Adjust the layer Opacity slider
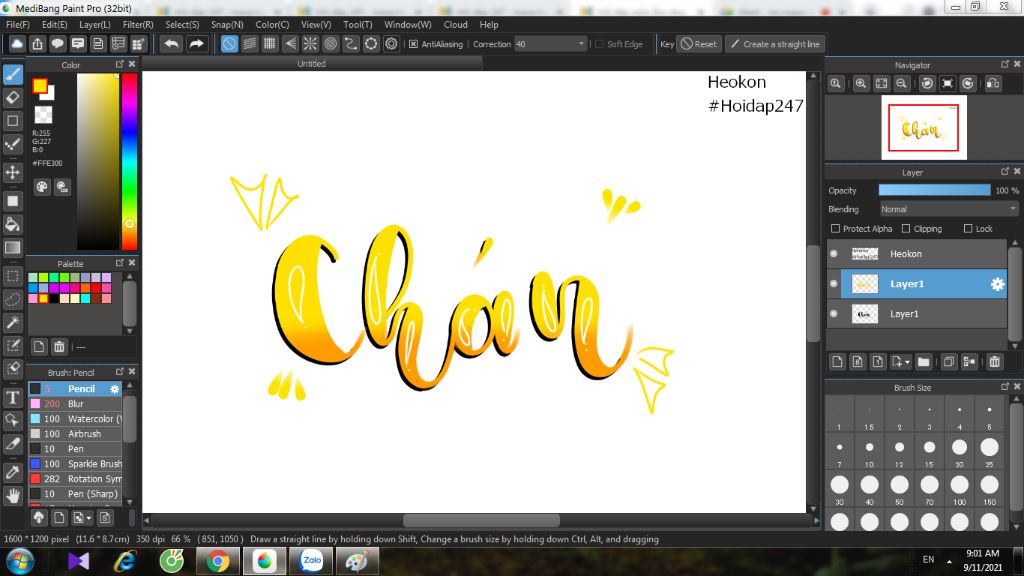 pyautogui.click(x=935, y=190)
